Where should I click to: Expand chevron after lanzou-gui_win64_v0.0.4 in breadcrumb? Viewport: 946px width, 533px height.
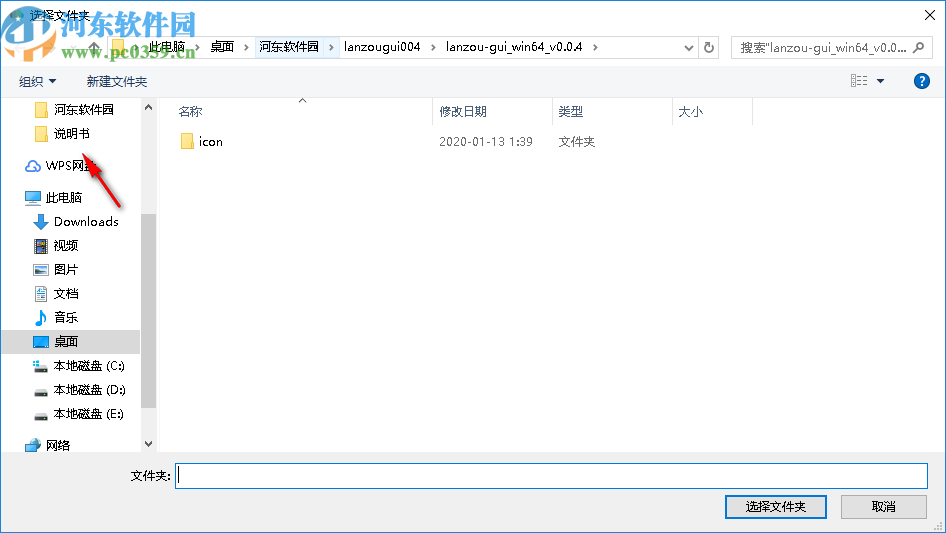(x=595, y=47)
